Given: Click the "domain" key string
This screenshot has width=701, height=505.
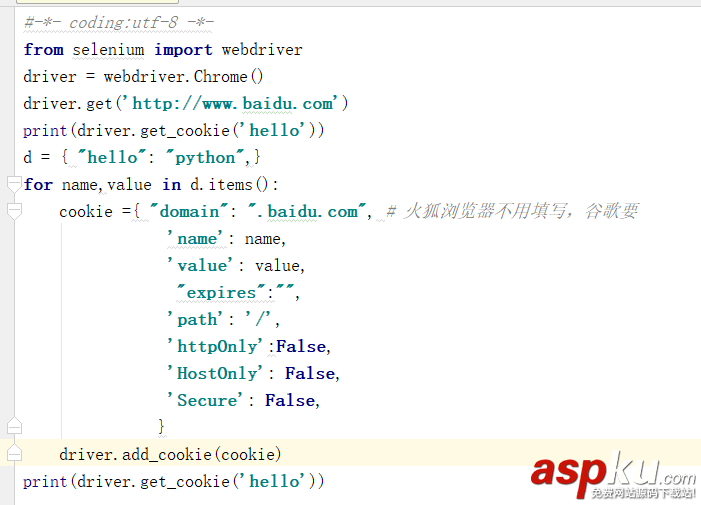Looking at the screenshot, I should coord(189,211).
